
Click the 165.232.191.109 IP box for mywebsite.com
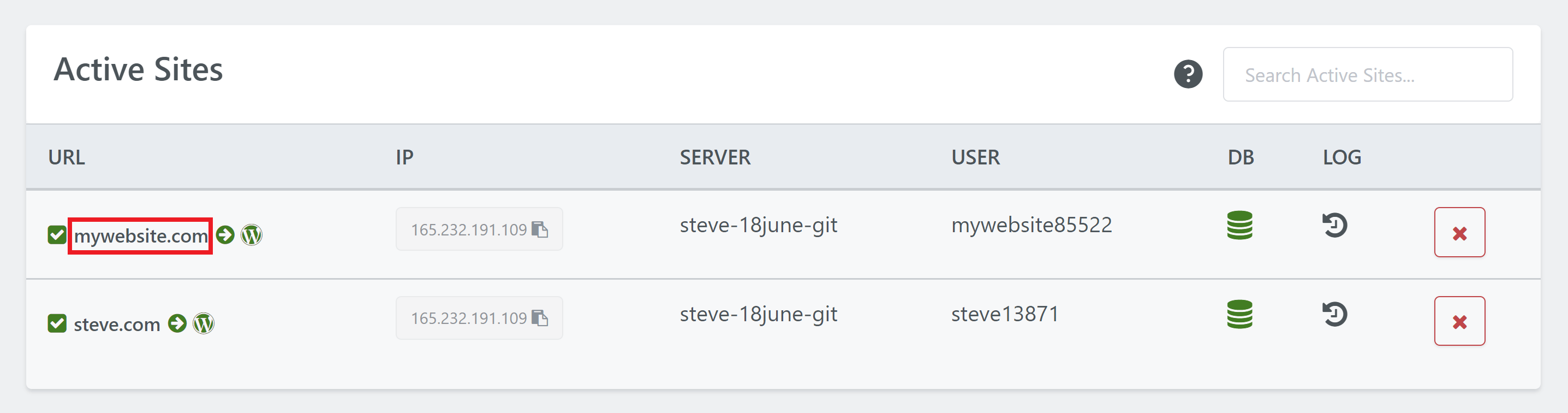[x=468, y=229]
